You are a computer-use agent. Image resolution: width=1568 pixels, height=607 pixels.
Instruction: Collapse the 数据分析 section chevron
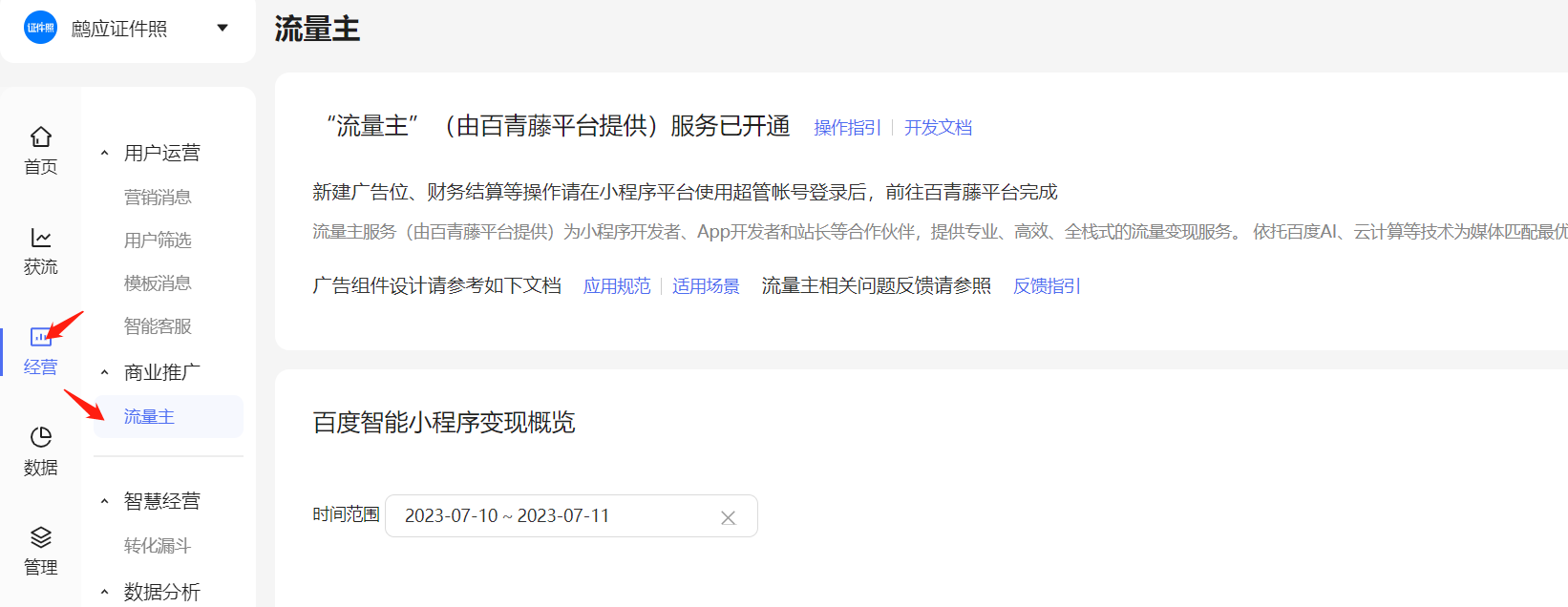pyautogui.click(x=105, y=592)
